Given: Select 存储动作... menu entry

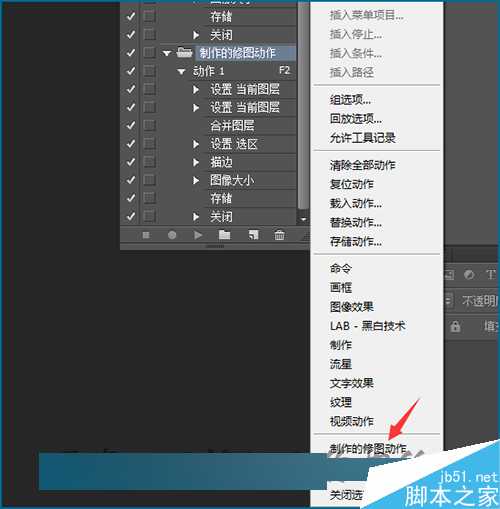Looking at the screenshot, I should coord(356,241).
